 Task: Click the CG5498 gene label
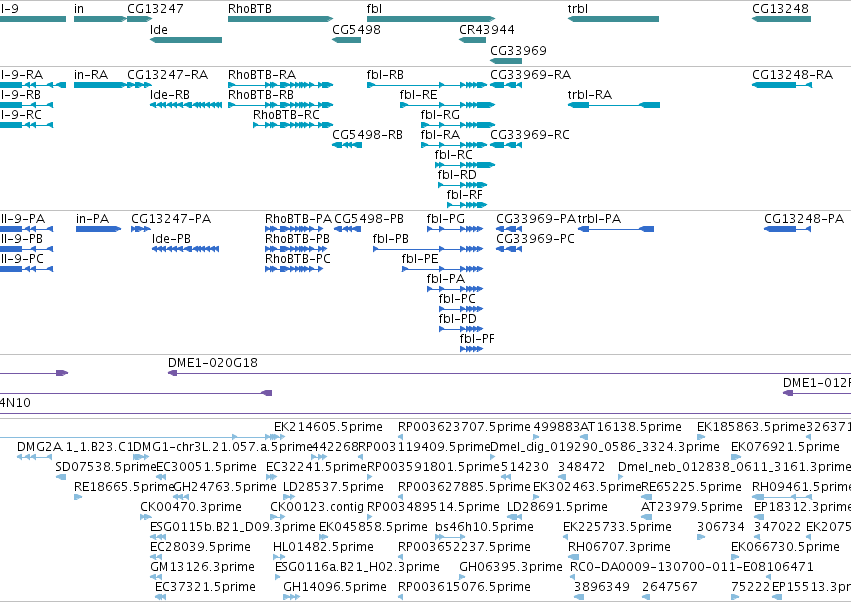click(356, 30)
